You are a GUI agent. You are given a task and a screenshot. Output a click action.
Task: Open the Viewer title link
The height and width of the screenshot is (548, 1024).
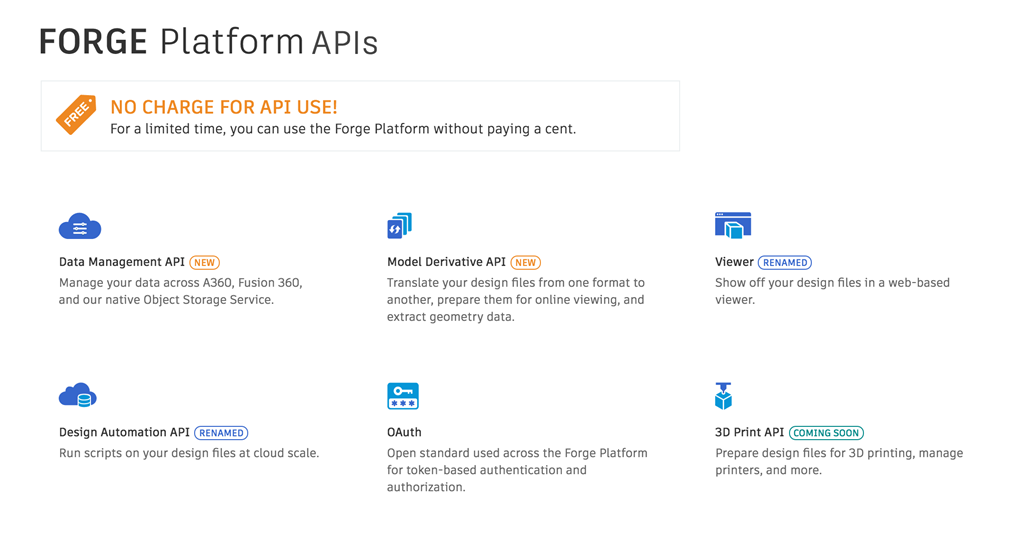734,262
